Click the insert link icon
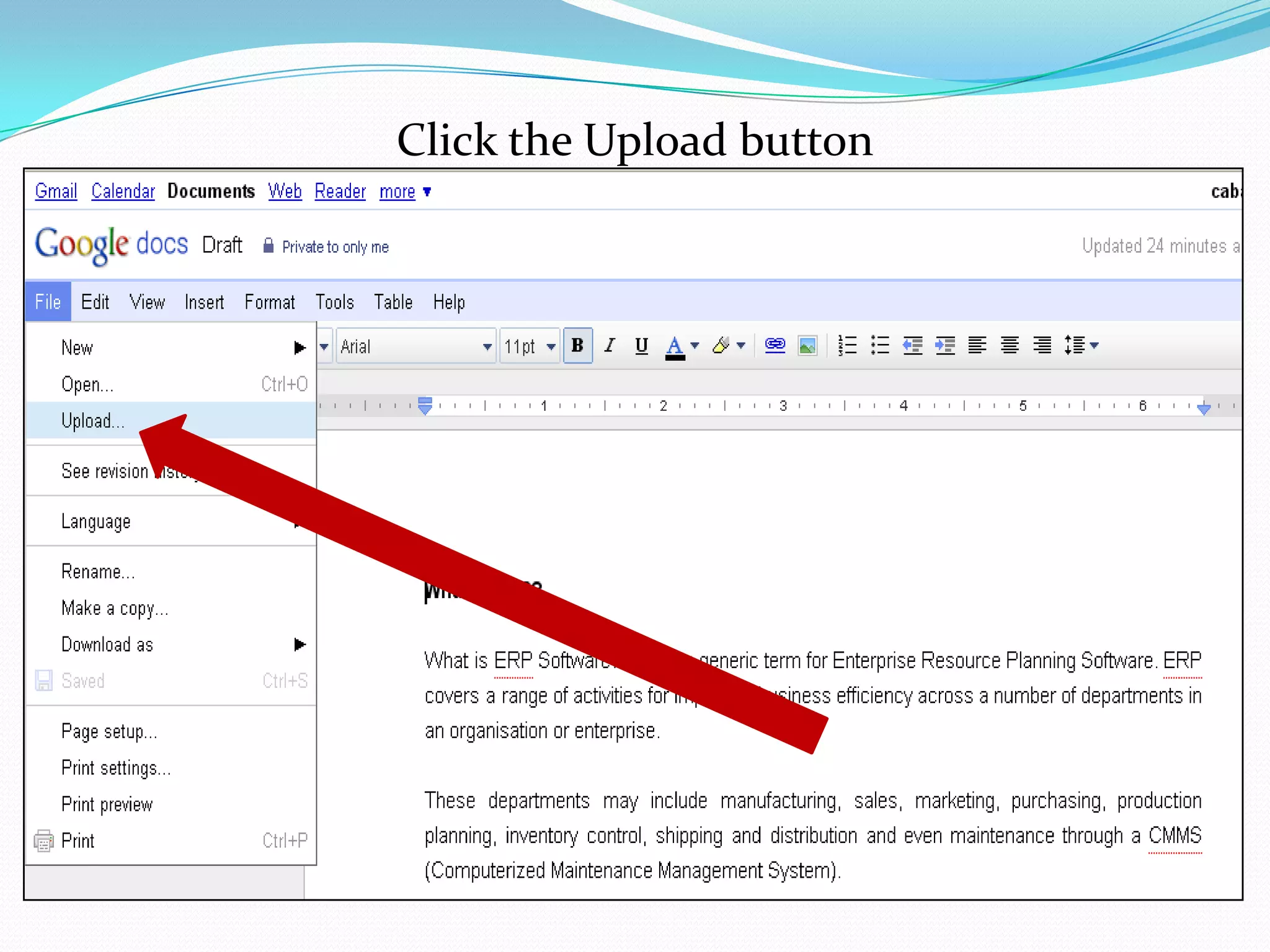The width and height of the screenshot is (1270, 952). point(775,345)
